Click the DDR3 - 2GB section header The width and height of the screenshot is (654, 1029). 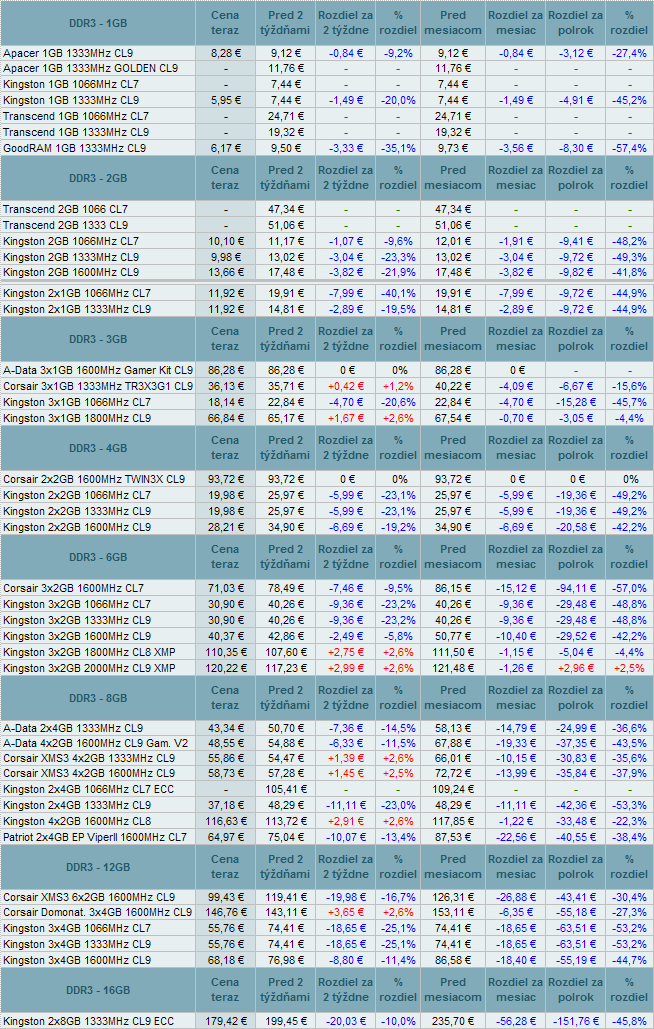click(x=98, y=178)
